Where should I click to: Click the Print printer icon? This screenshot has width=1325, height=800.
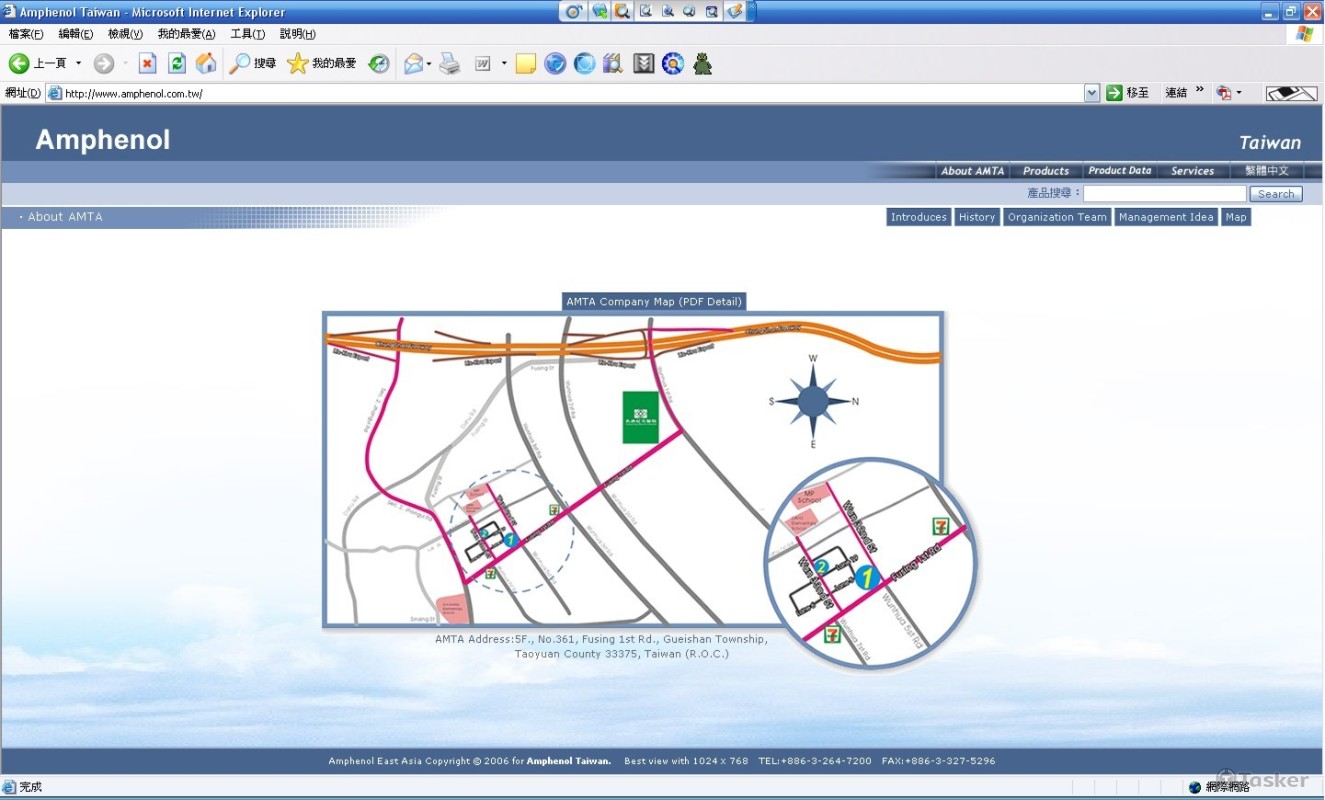450,64
